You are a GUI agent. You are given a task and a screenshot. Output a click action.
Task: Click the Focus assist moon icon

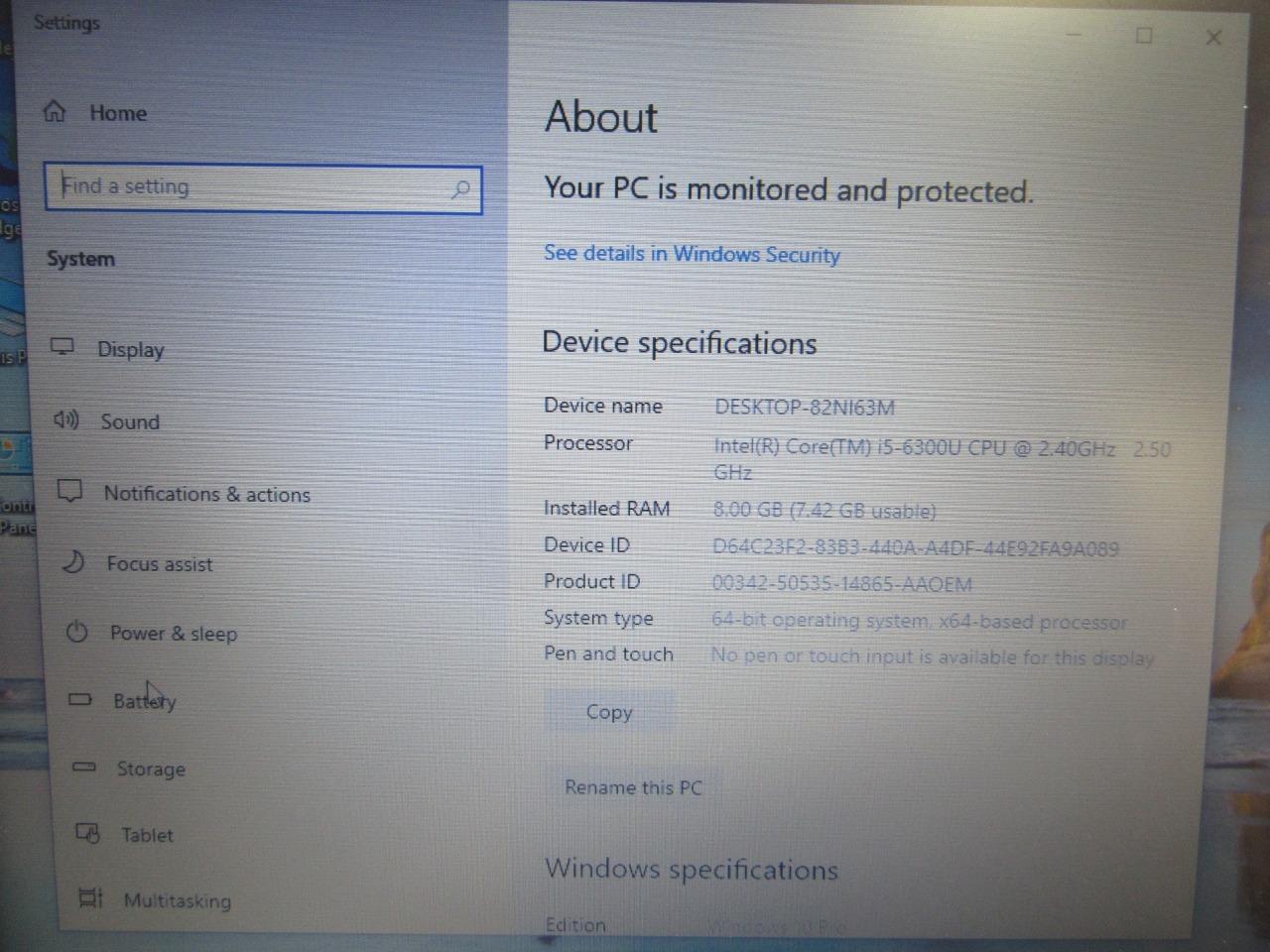coord(73,562)
